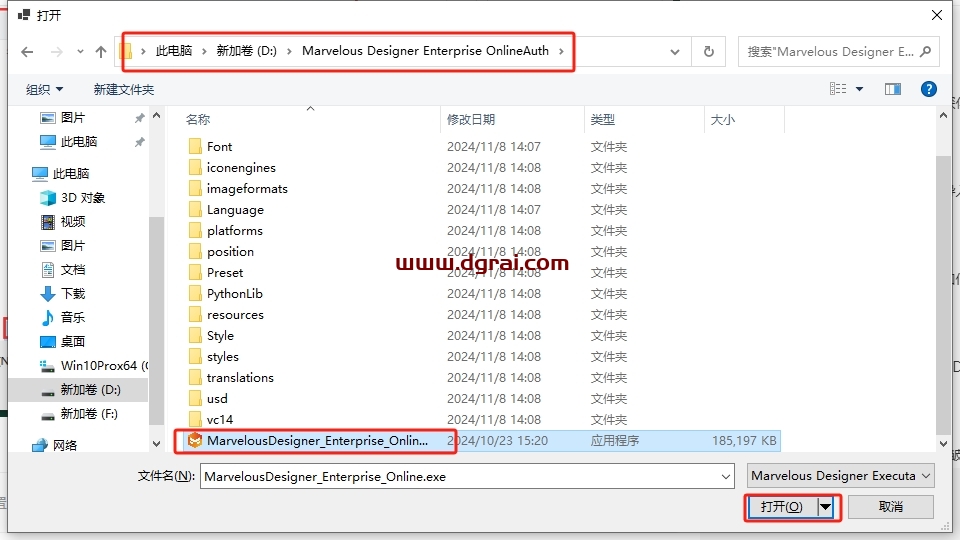Open the Marvelous Designer Executa file type dropdown
960x540 pixels.
click(840, 476)
